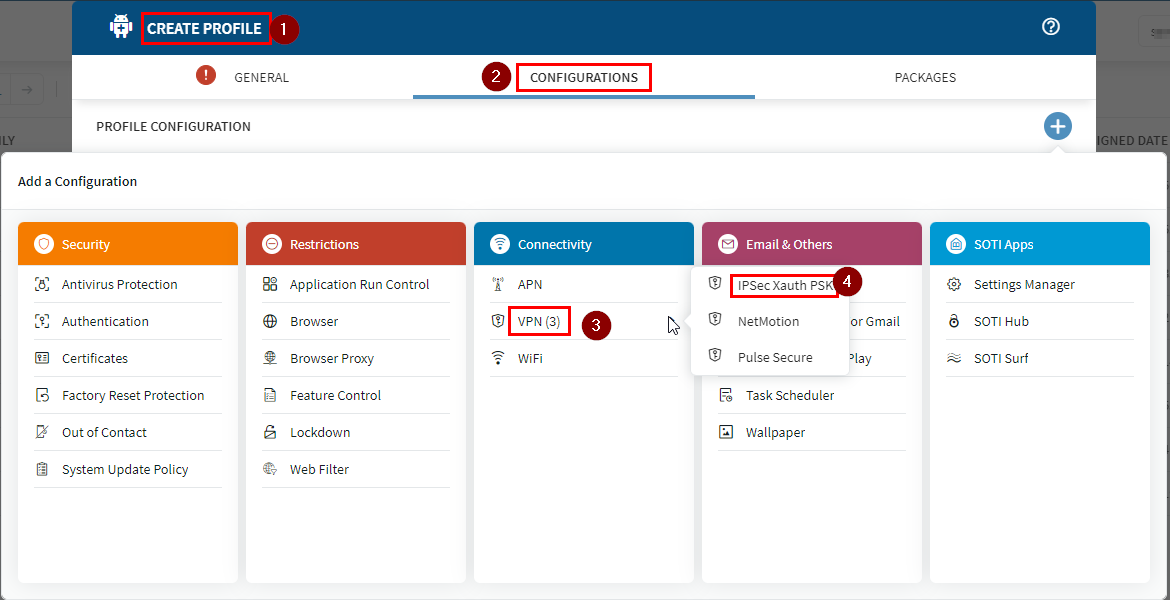The height and width of the screenshot is (600, 1170).
Task: Choose NetMotion from the VPN submenu
Action: (768, 322)
